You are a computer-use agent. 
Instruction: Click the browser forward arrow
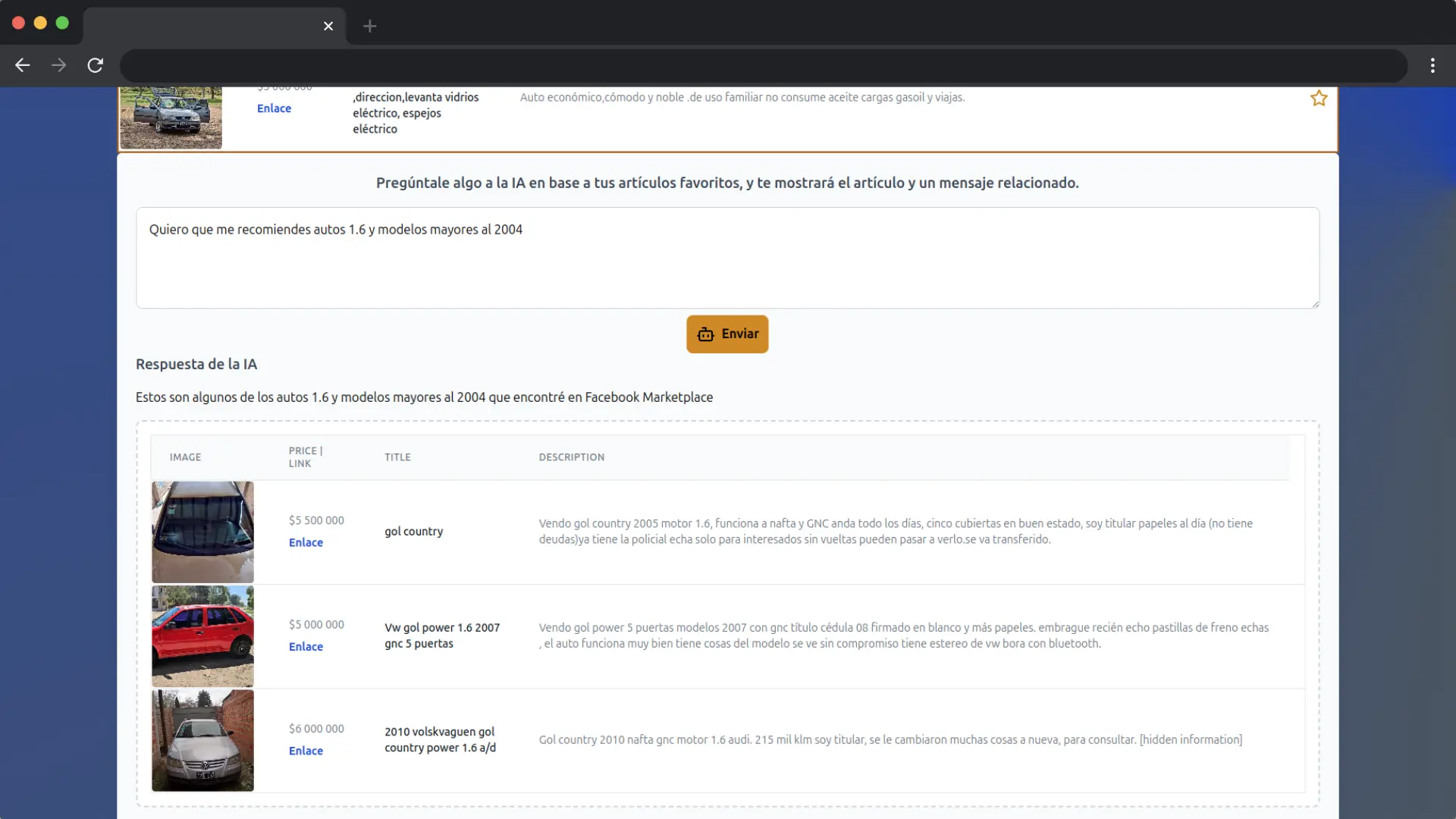tap(58, 65)
